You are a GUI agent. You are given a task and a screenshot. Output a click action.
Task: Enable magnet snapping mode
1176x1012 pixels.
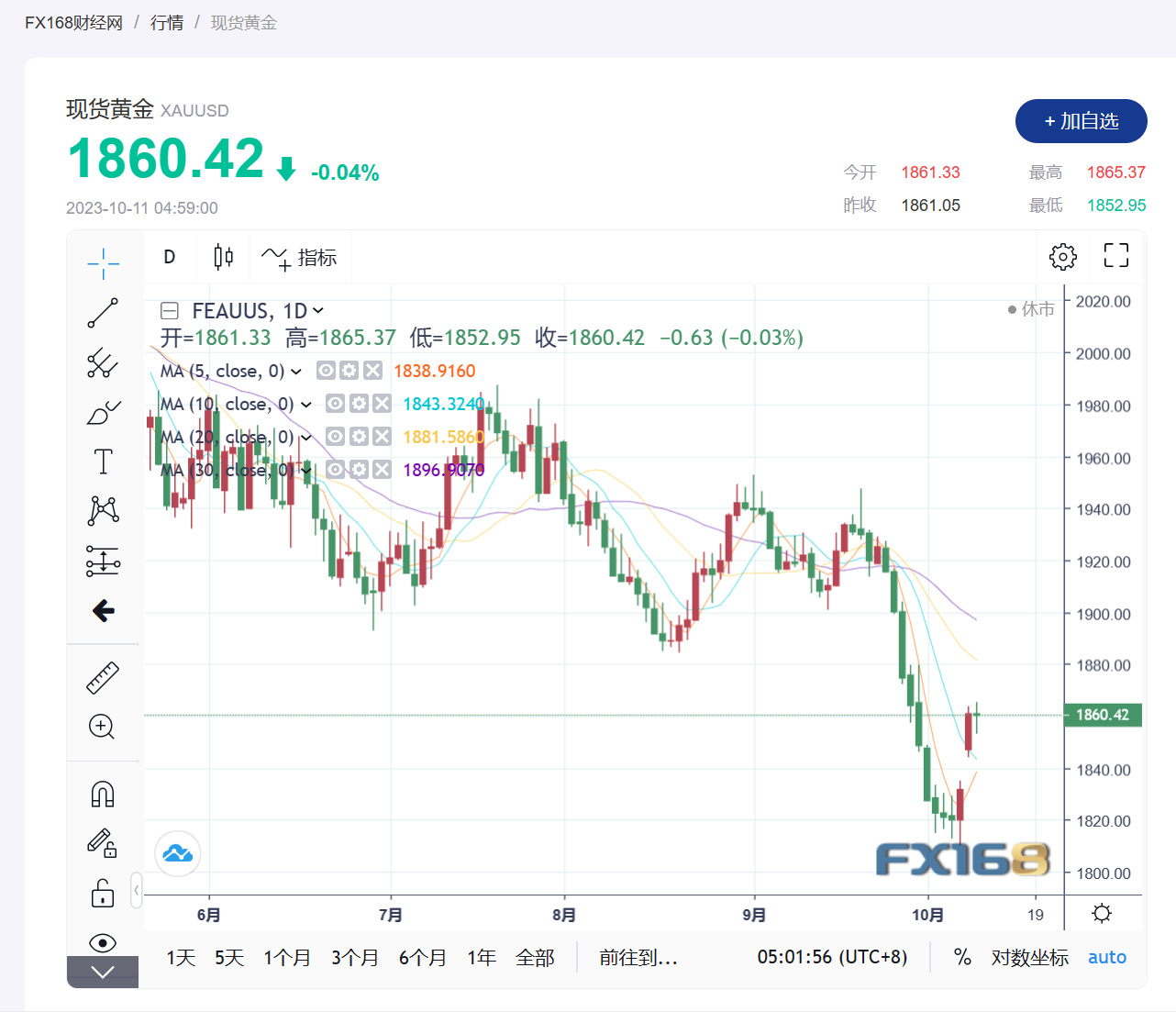coord(102,794)
